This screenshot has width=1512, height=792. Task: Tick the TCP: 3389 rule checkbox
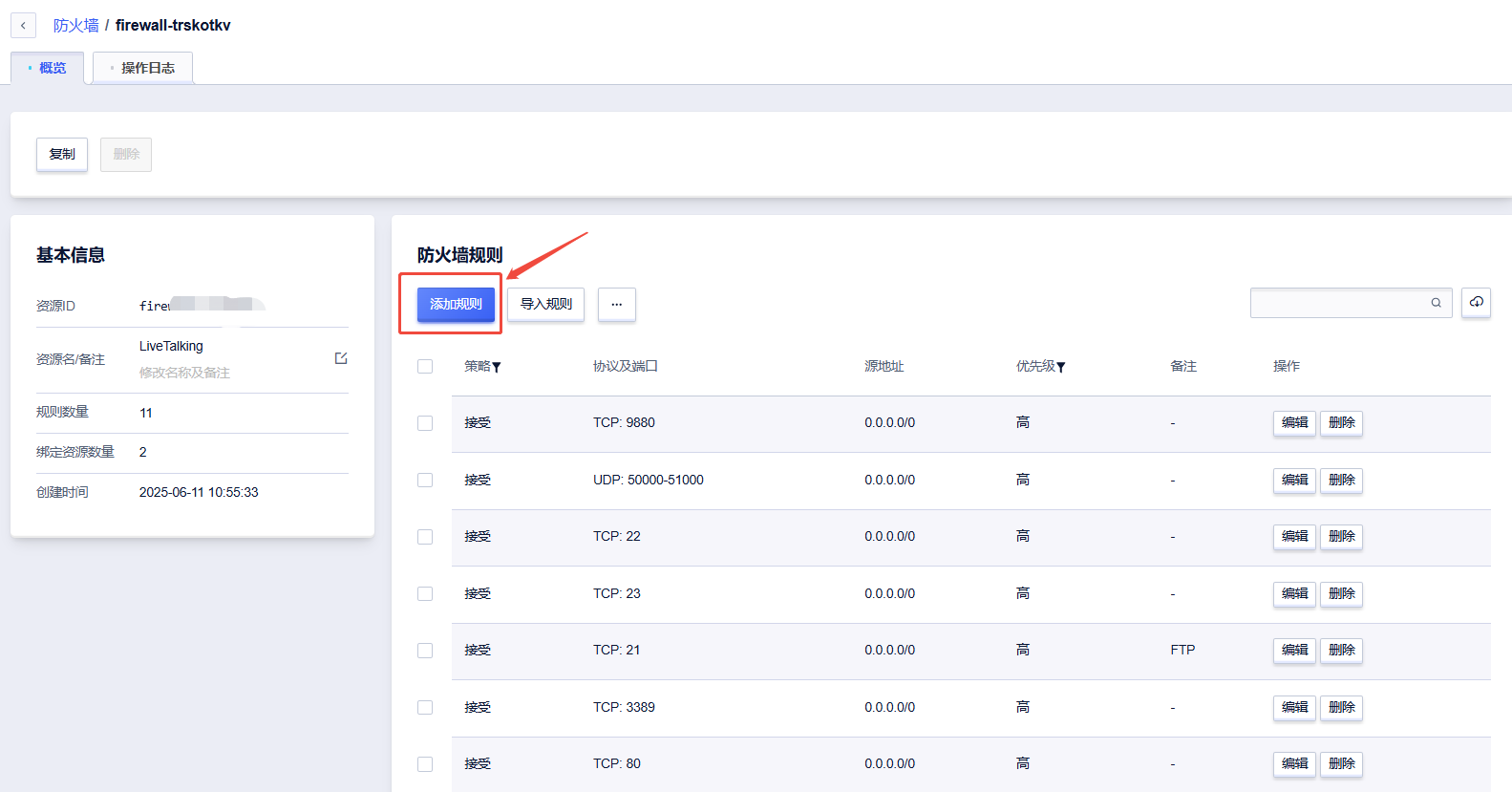click(425, 708)
